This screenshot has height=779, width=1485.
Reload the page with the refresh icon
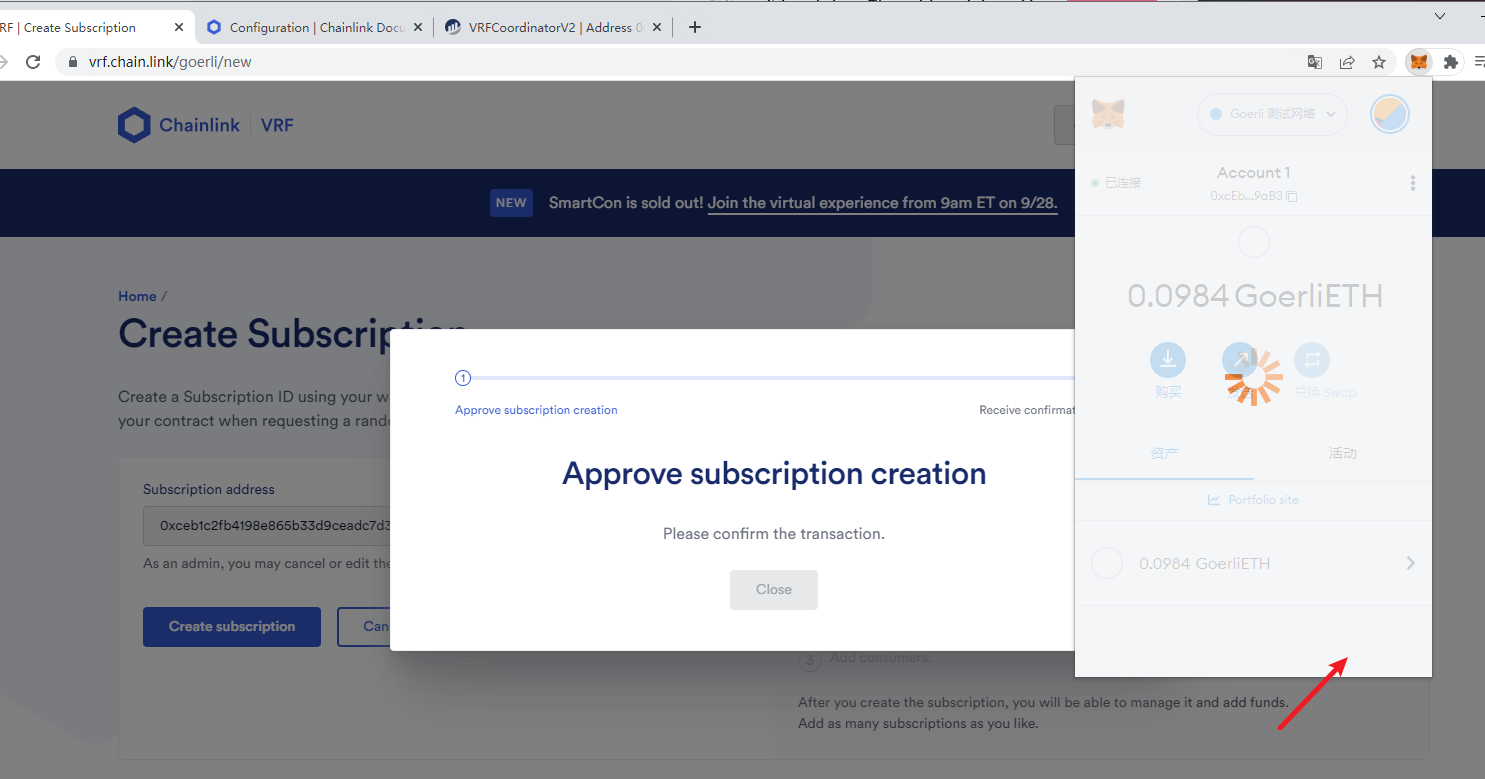coord(33,62)
